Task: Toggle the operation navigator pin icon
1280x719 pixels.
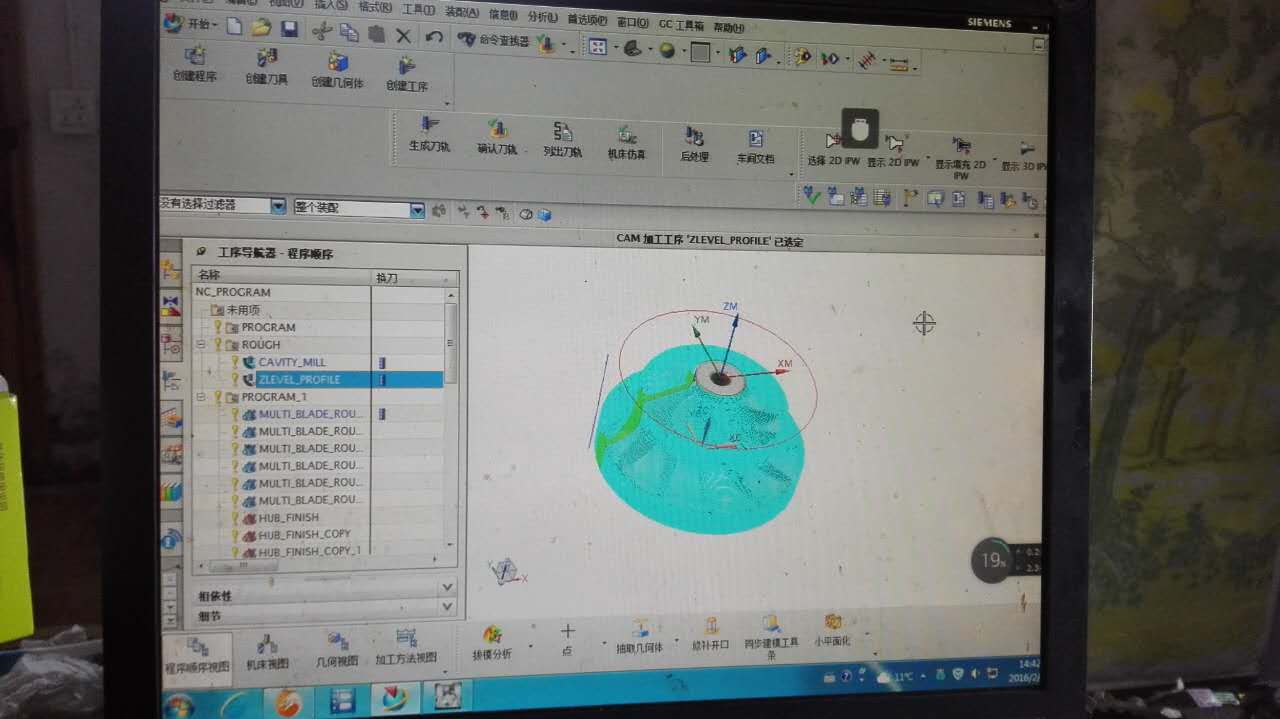Action: pyautogui.click(x=201, y=252)
